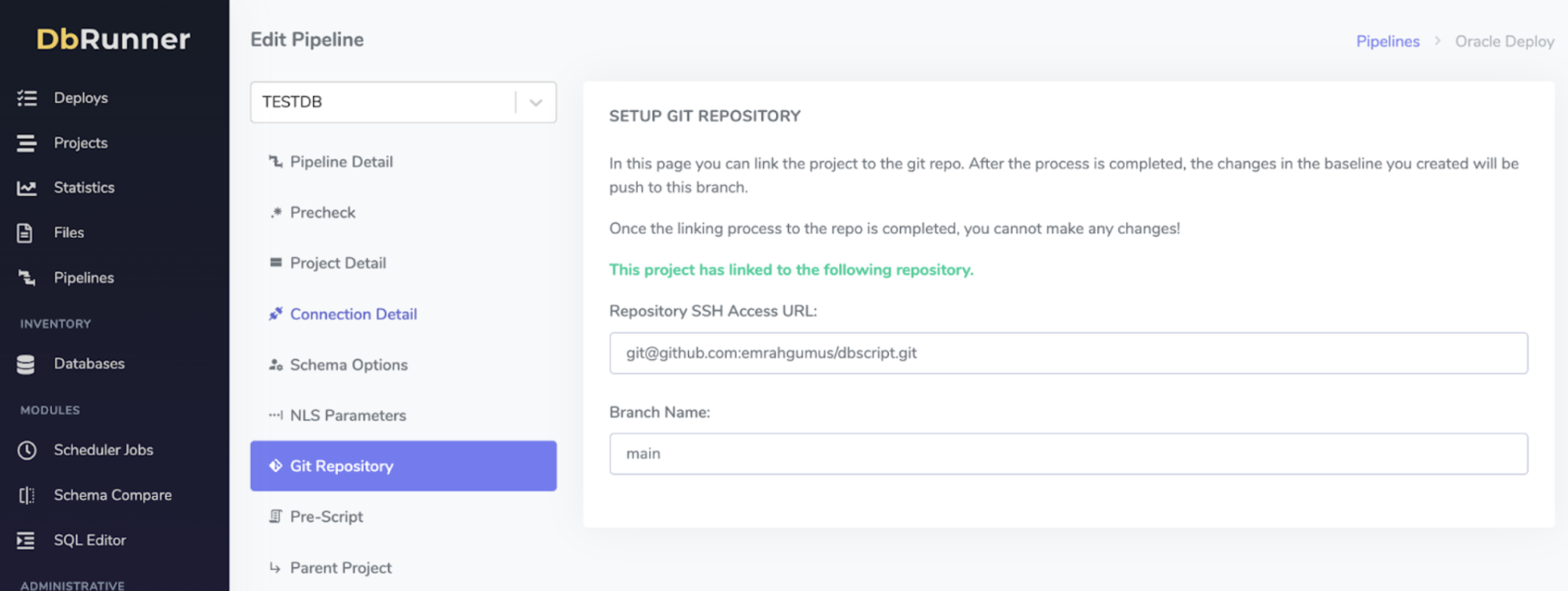The height and width of the screenshot is (591, 1568).
Task: Click the SQL Editor icon
Action: pos(26,541)
